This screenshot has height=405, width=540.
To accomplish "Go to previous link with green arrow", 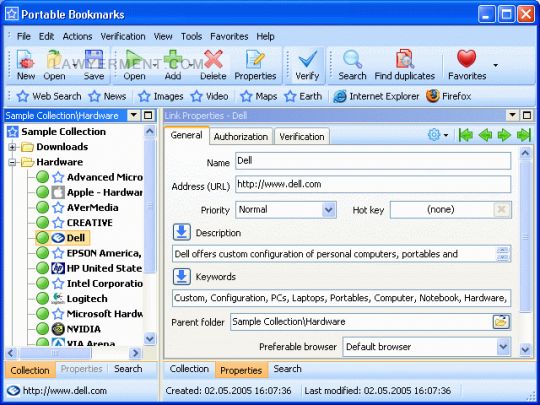I will pyautogui.click(x=485, y=135).
